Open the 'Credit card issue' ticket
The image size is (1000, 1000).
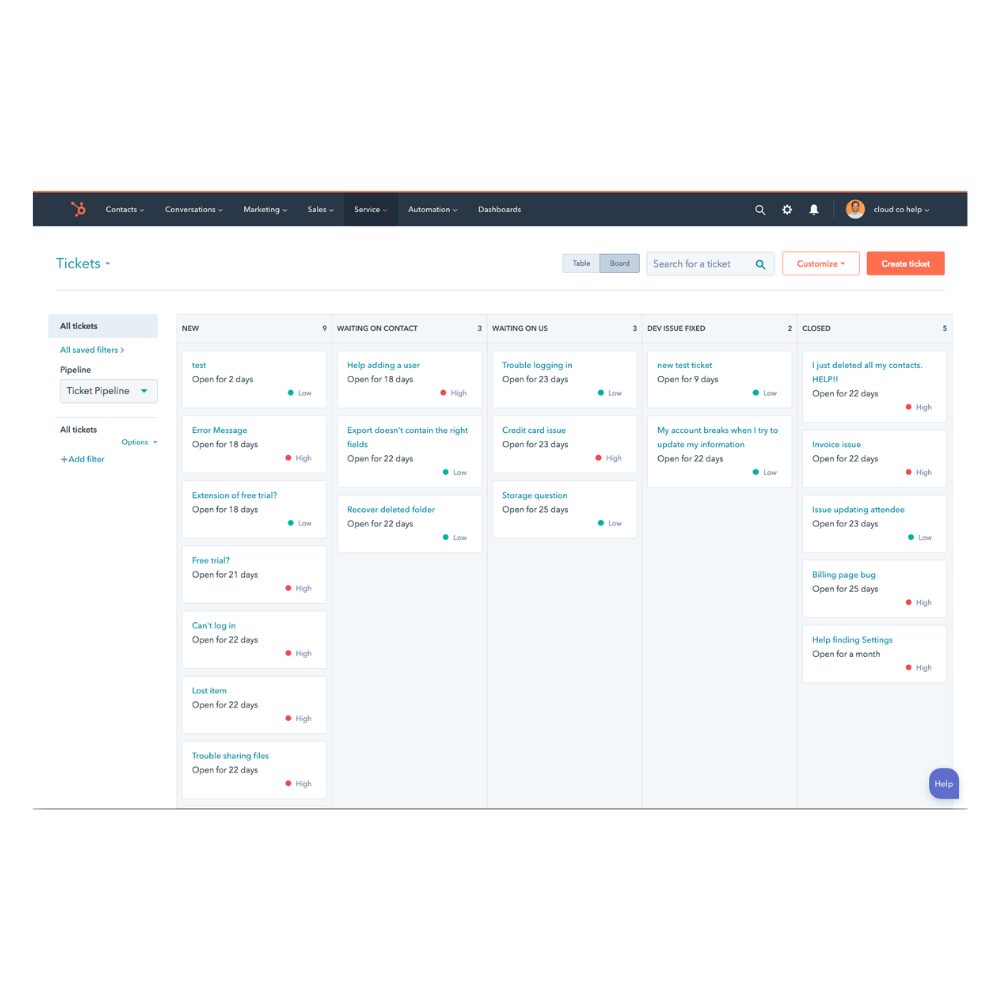click(534, 430)
